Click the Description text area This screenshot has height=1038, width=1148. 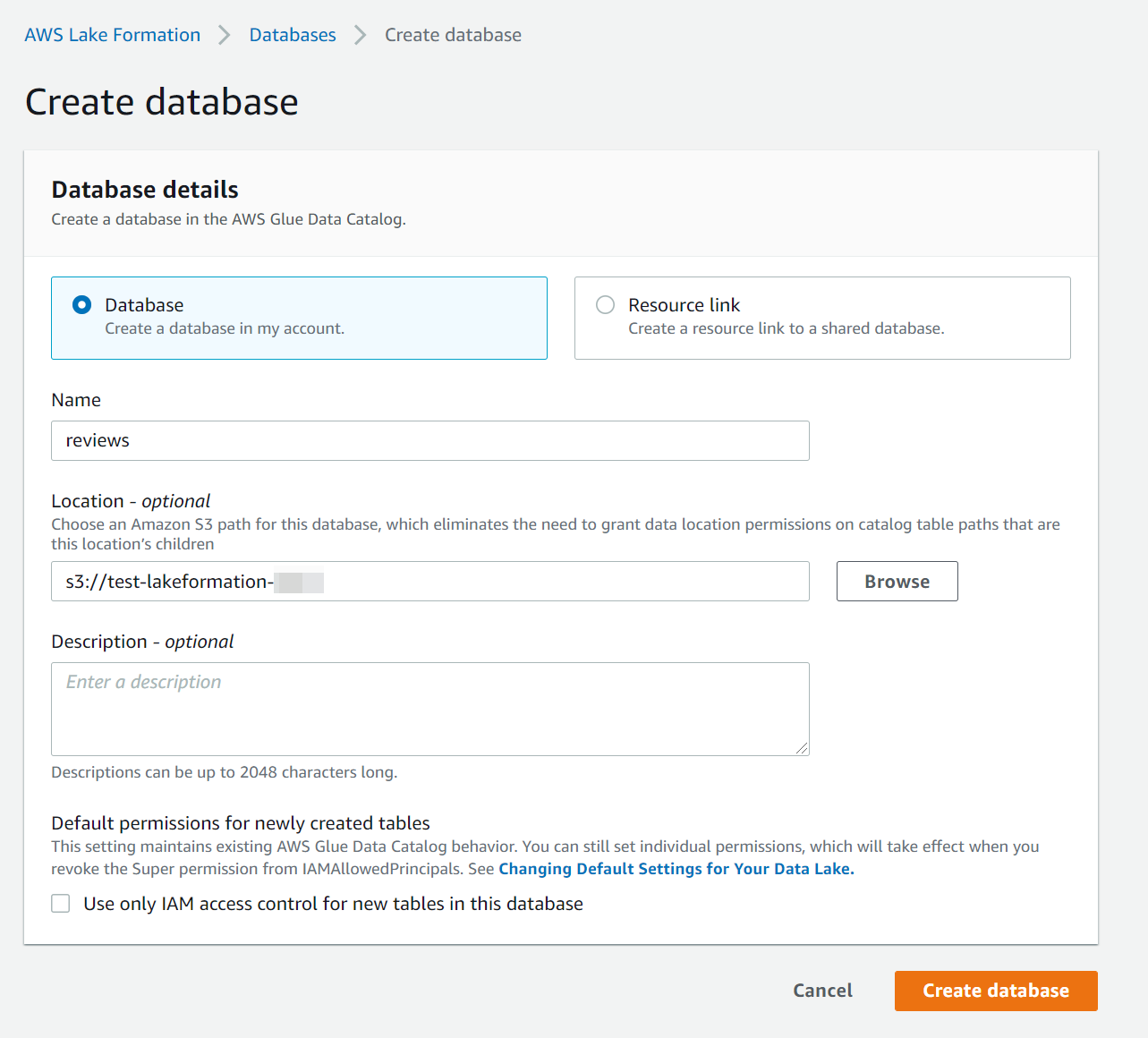(429, 707)
